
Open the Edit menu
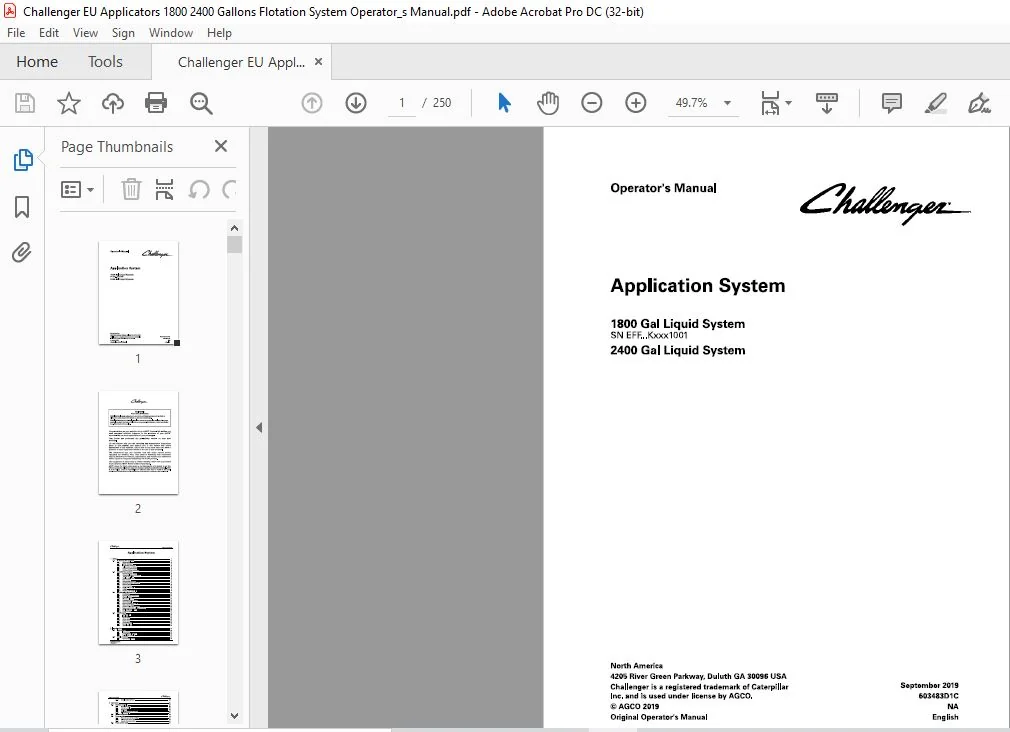click(x=49, y=33)
